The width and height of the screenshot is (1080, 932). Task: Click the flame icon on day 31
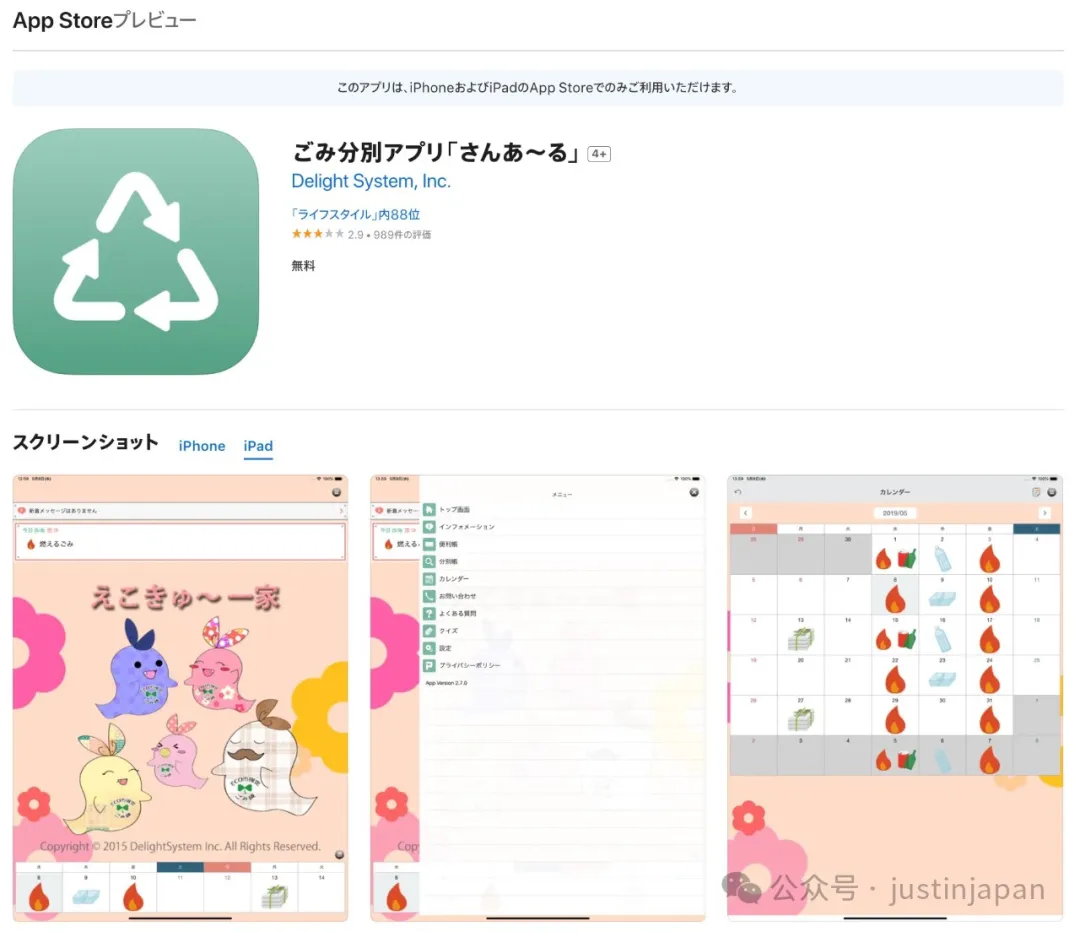[990, 720]
